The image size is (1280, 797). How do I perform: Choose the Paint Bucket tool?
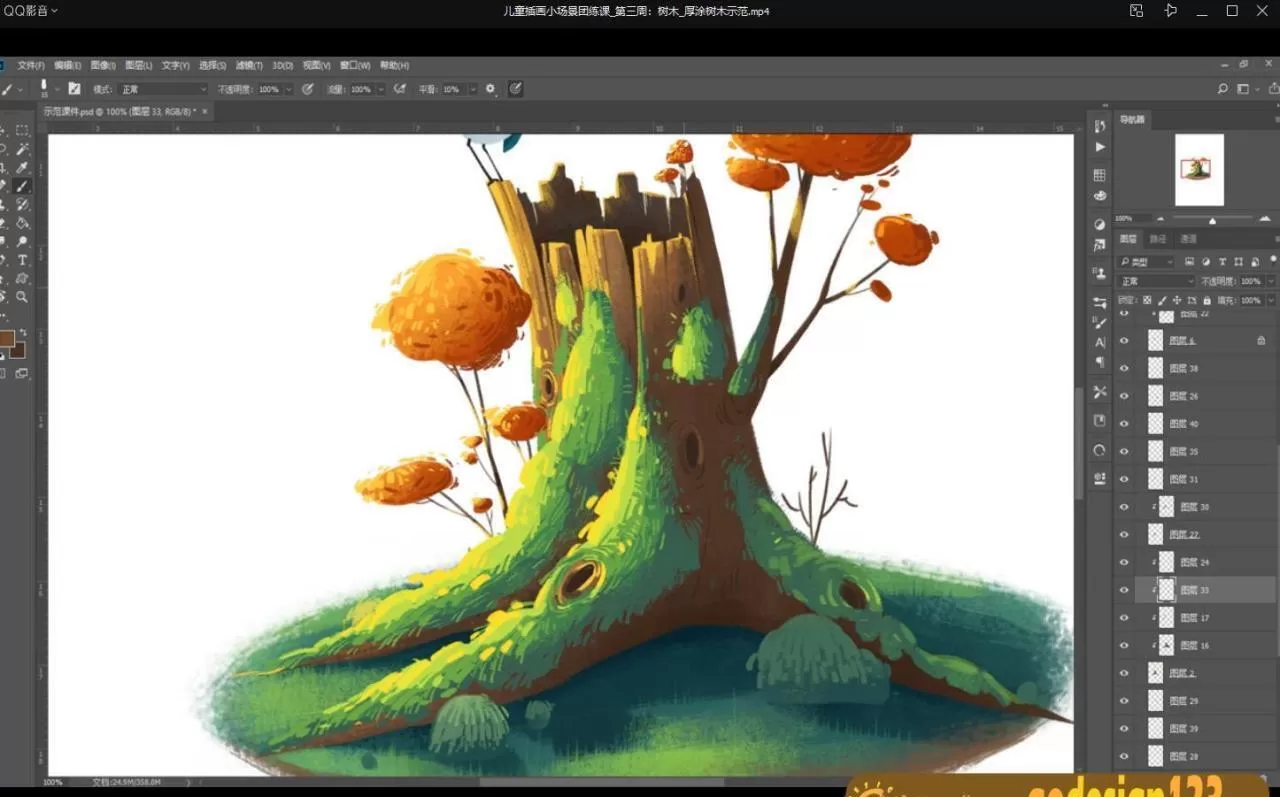pos(22,223)
